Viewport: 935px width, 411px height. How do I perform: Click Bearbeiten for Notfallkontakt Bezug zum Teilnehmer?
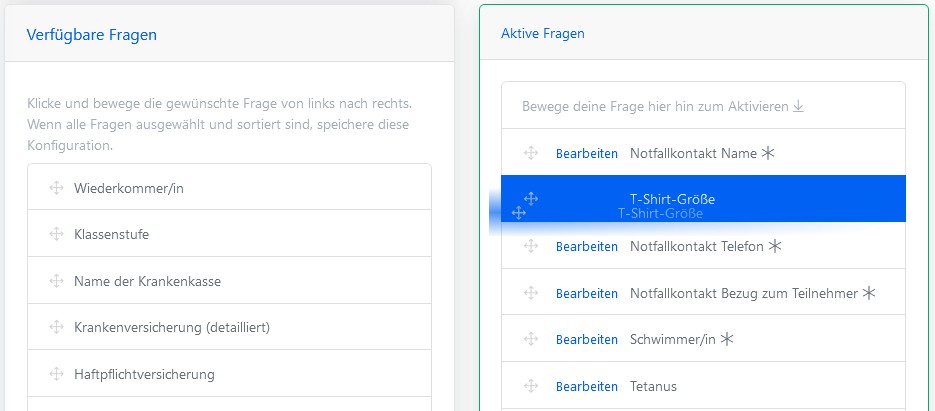(586, 293)
